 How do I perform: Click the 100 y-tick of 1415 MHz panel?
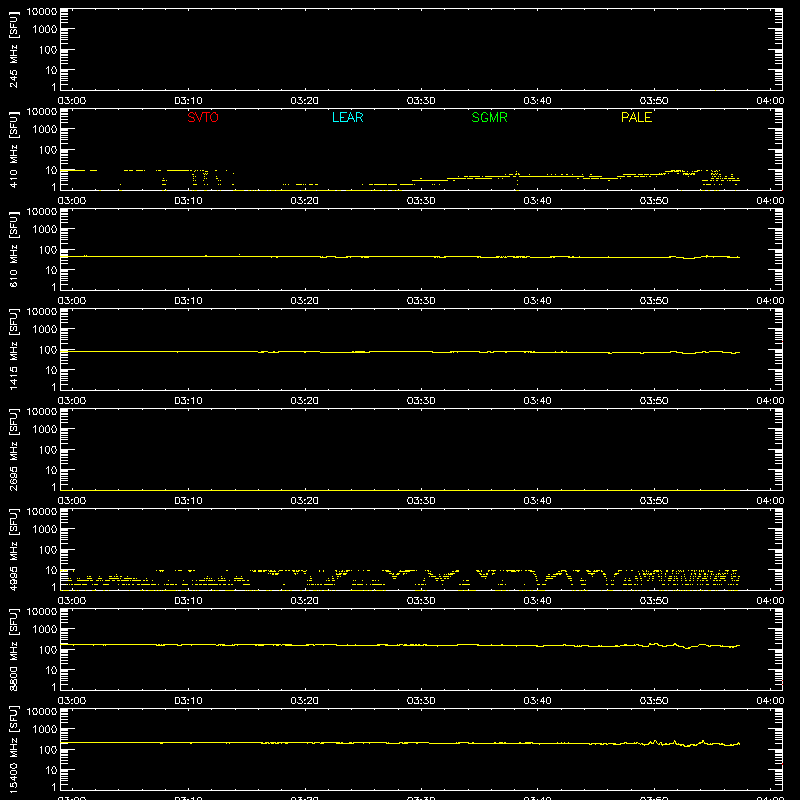click(48, 350)
